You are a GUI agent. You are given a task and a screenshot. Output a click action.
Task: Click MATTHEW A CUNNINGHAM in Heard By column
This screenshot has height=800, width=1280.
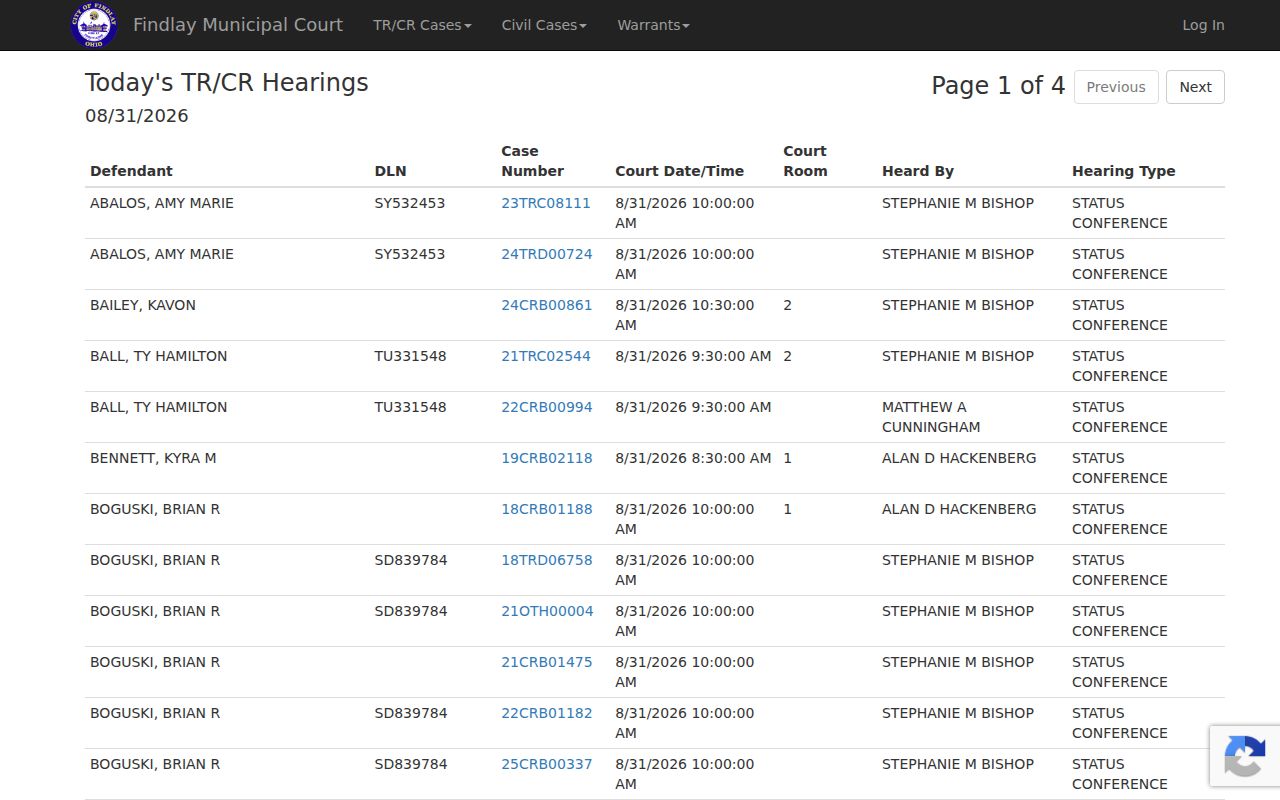pos(931,417)
